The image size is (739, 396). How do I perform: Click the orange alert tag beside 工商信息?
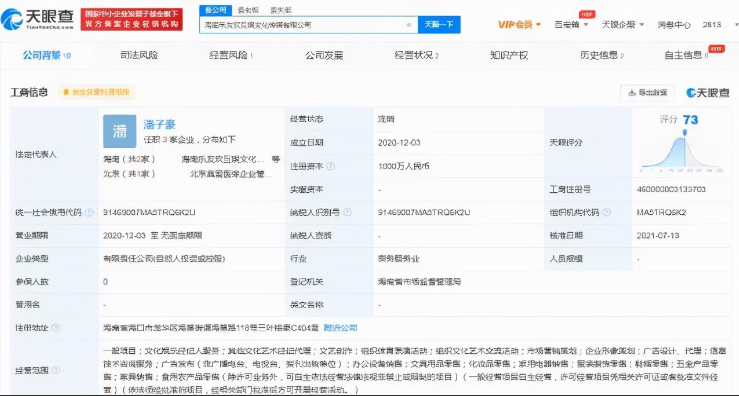tap(97, 92)
